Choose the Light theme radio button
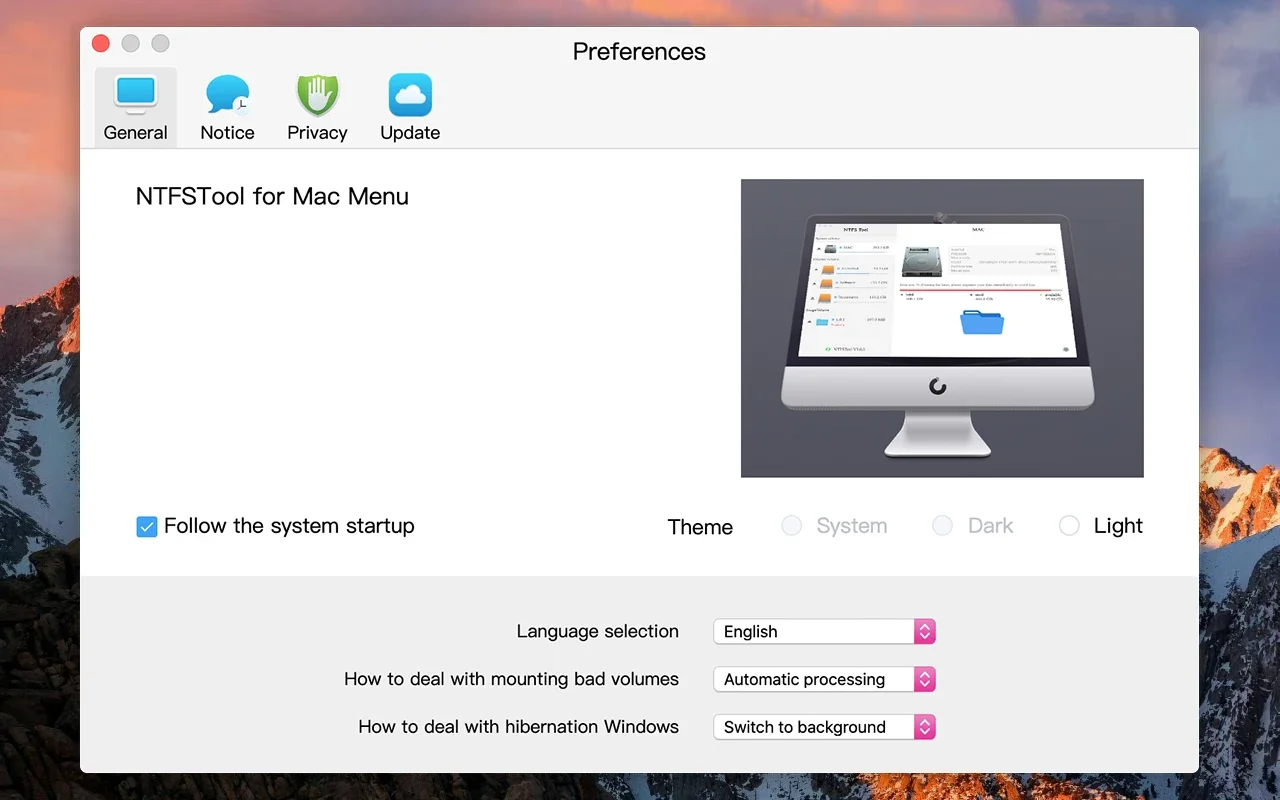This screenshot has height=800, width=1280. click(1069, 526)
